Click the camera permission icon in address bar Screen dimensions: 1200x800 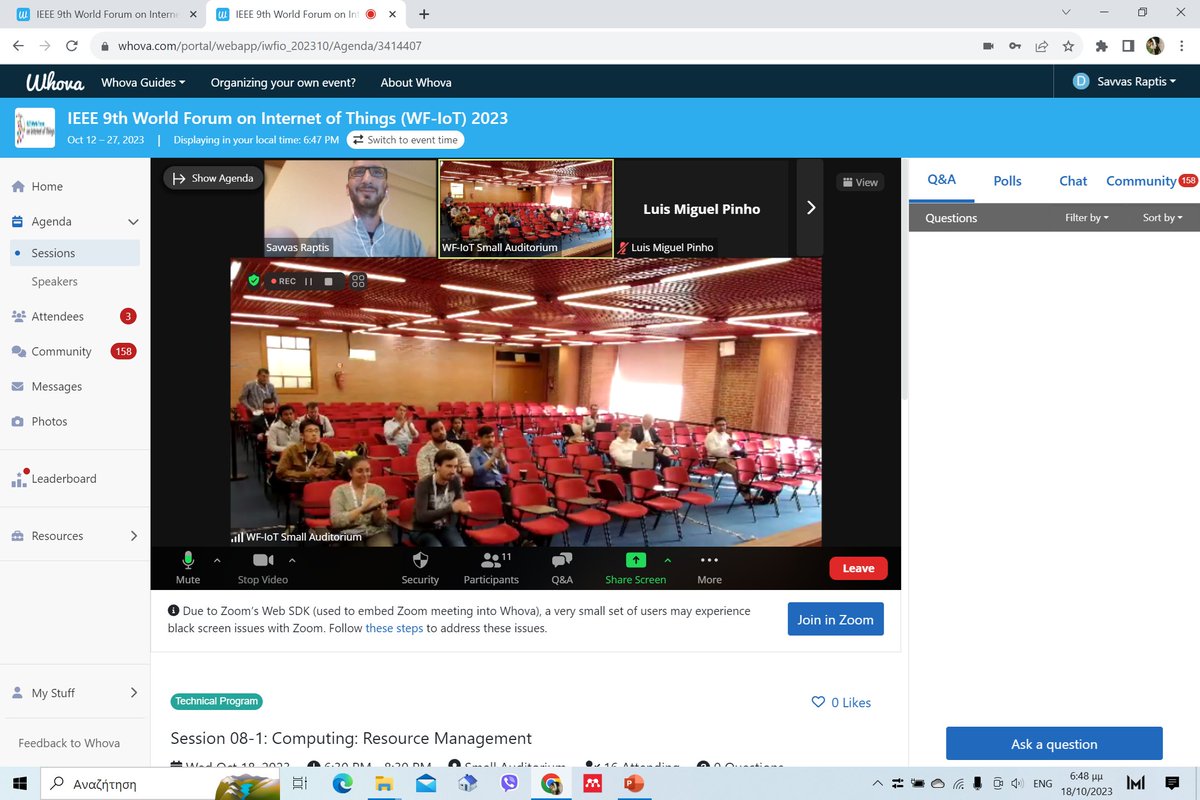pyautogui.click(x=988, y=46)
